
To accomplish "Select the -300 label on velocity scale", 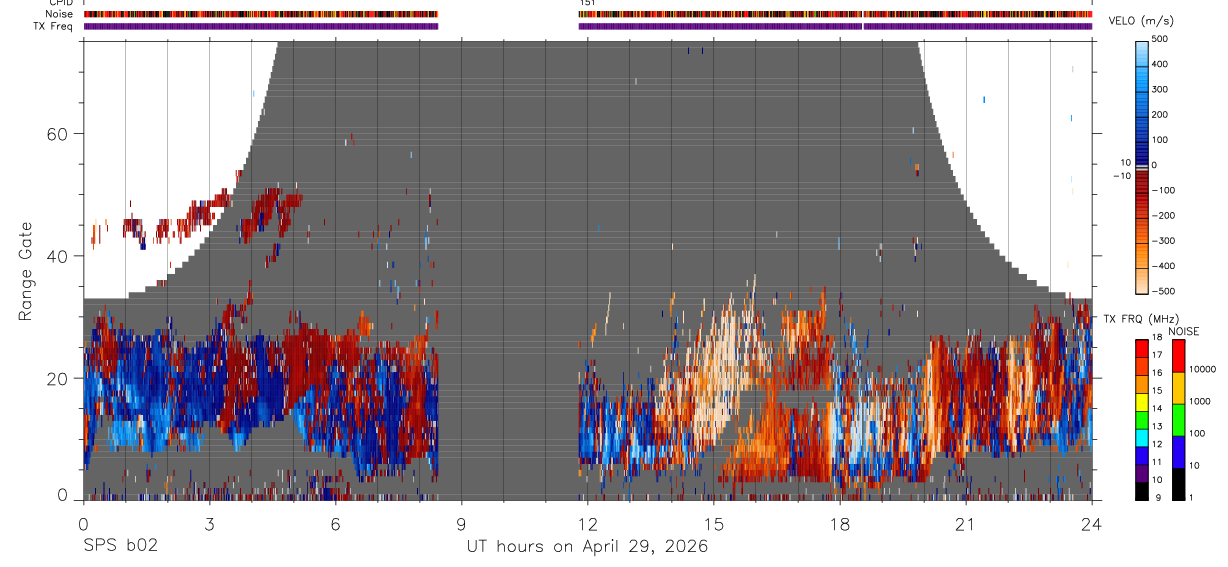I will 1161,241.
